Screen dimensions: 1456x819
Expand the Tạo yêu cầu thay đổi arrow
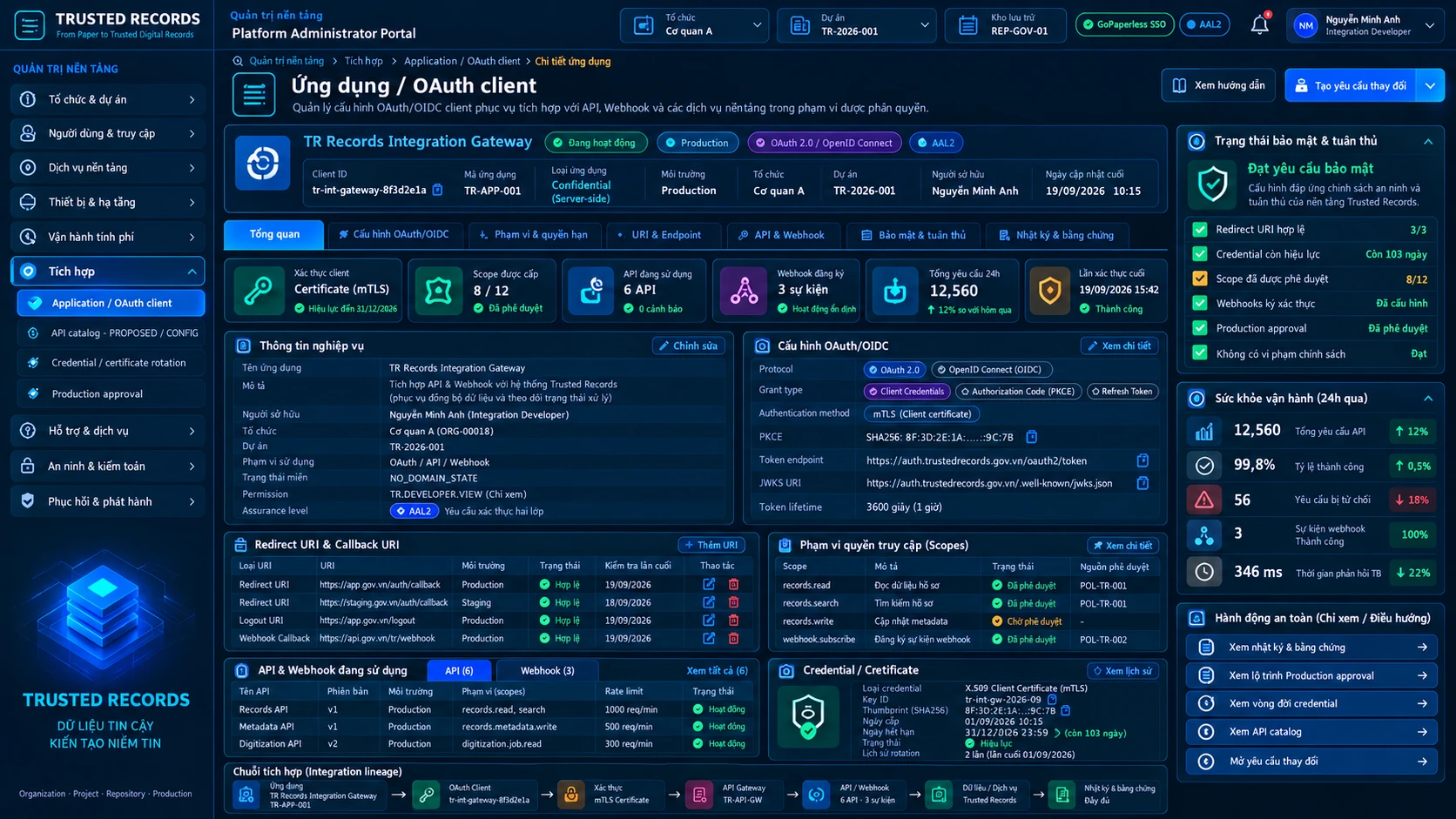(1430, 85)
